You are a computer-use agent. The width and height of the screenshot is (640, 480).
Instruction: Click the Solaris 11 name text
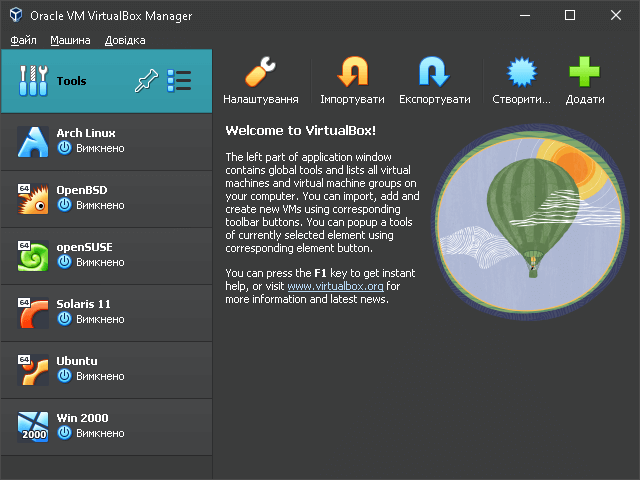point(83,304)
